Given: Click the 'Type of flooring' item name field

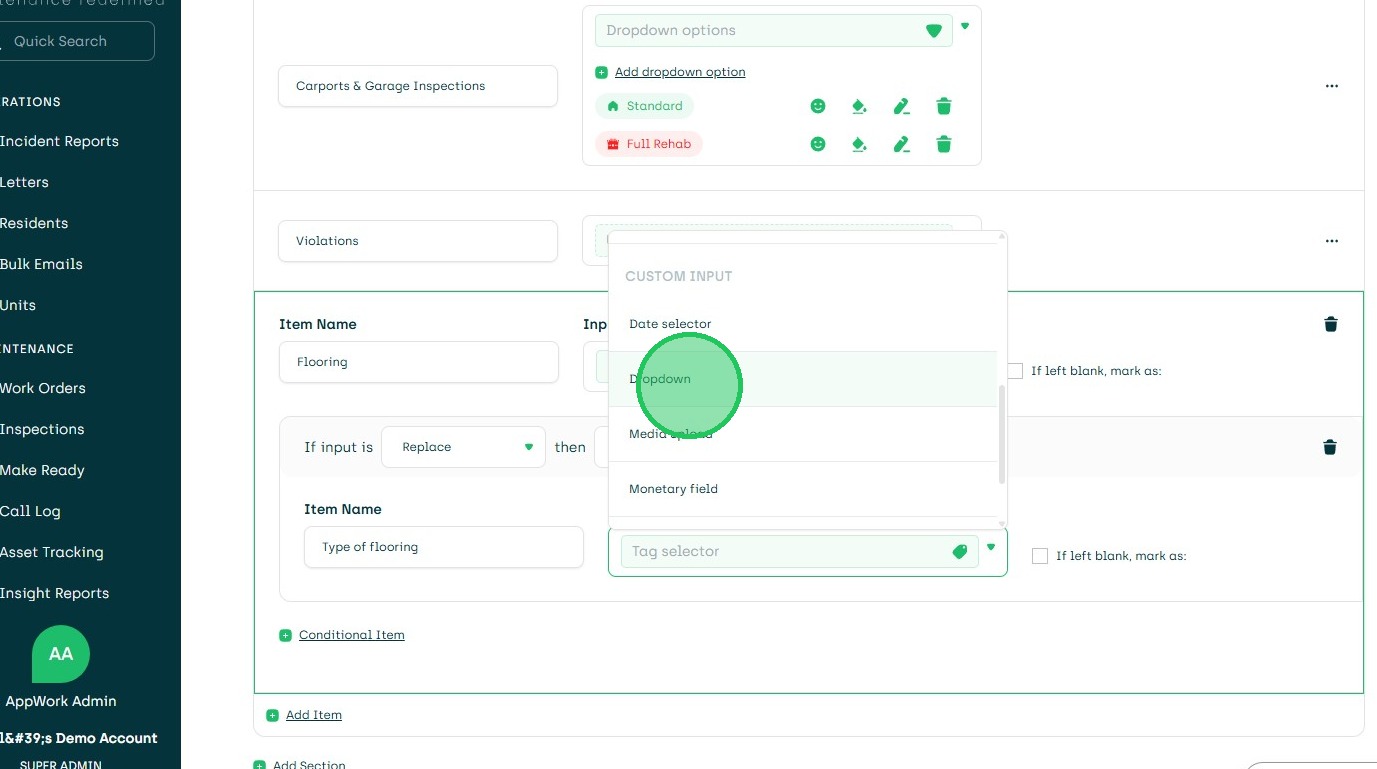Looking at the screenshot, I should (x=443, y=547).
